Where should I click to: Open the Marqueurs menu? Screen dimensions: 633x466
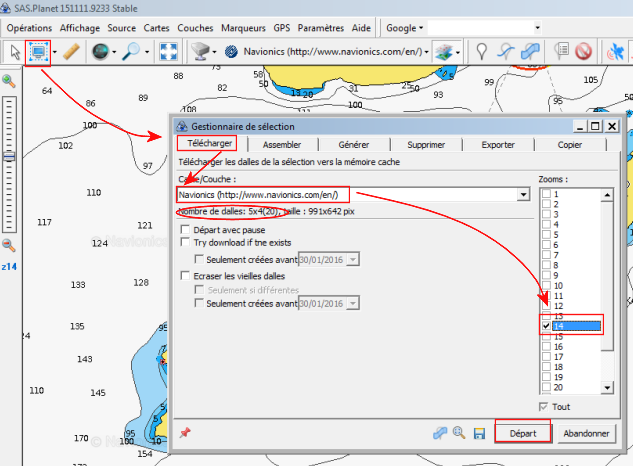tap(243, 28)
